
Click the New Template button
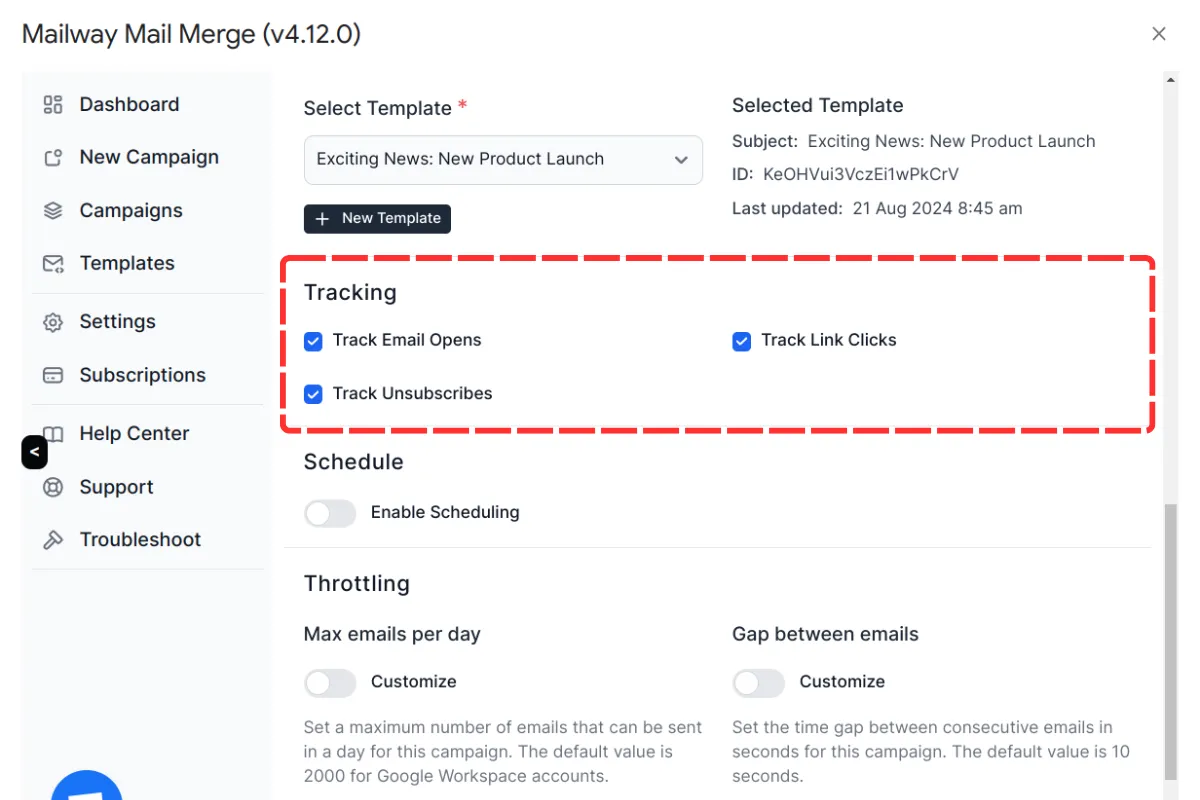(377, 219)
